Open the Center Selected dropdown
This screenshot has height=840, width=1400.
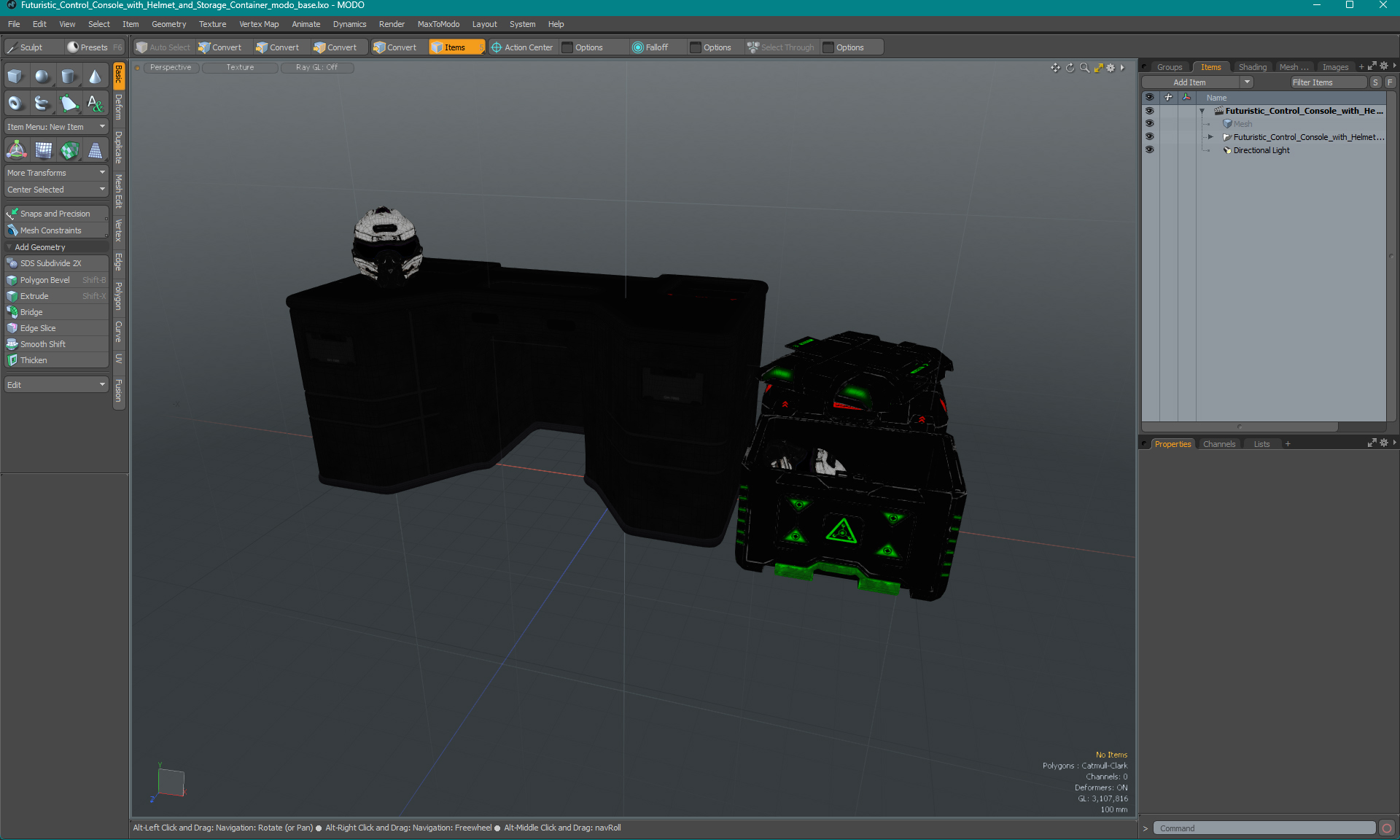tap(55, 190)
